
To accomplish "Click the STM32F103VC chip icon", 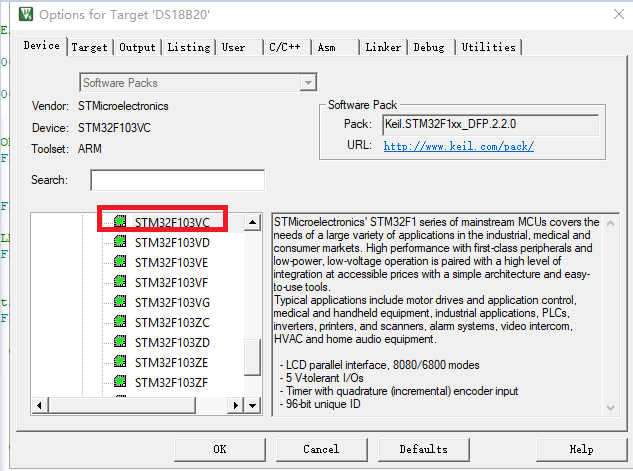I will pos(120,222).
